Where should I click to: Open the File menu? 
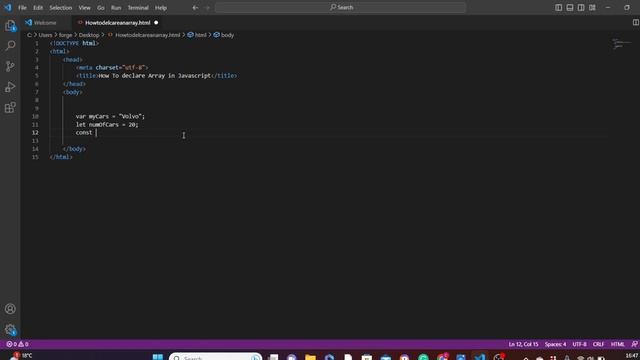pos(22,7)
